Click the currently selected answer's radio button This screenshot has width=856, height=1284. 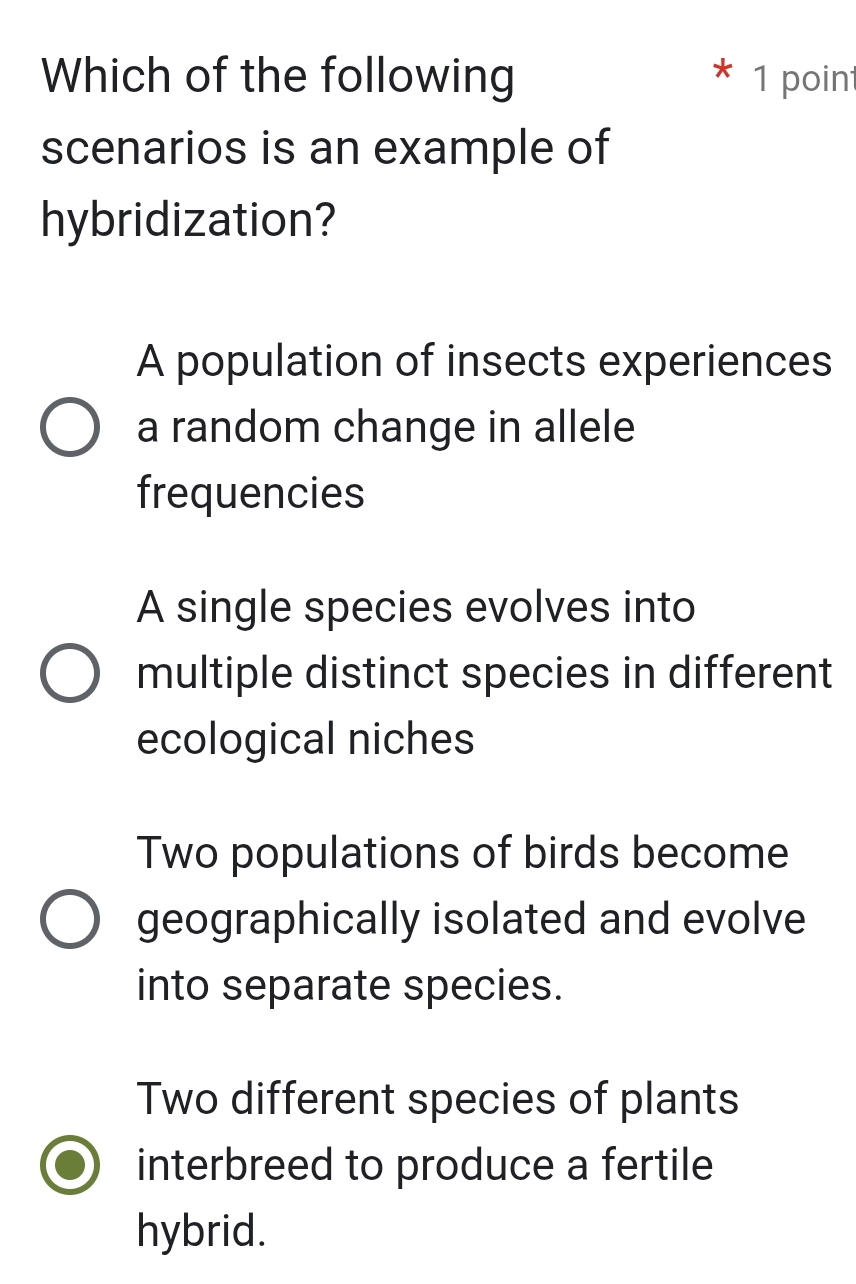click(x=69, y=1164)
